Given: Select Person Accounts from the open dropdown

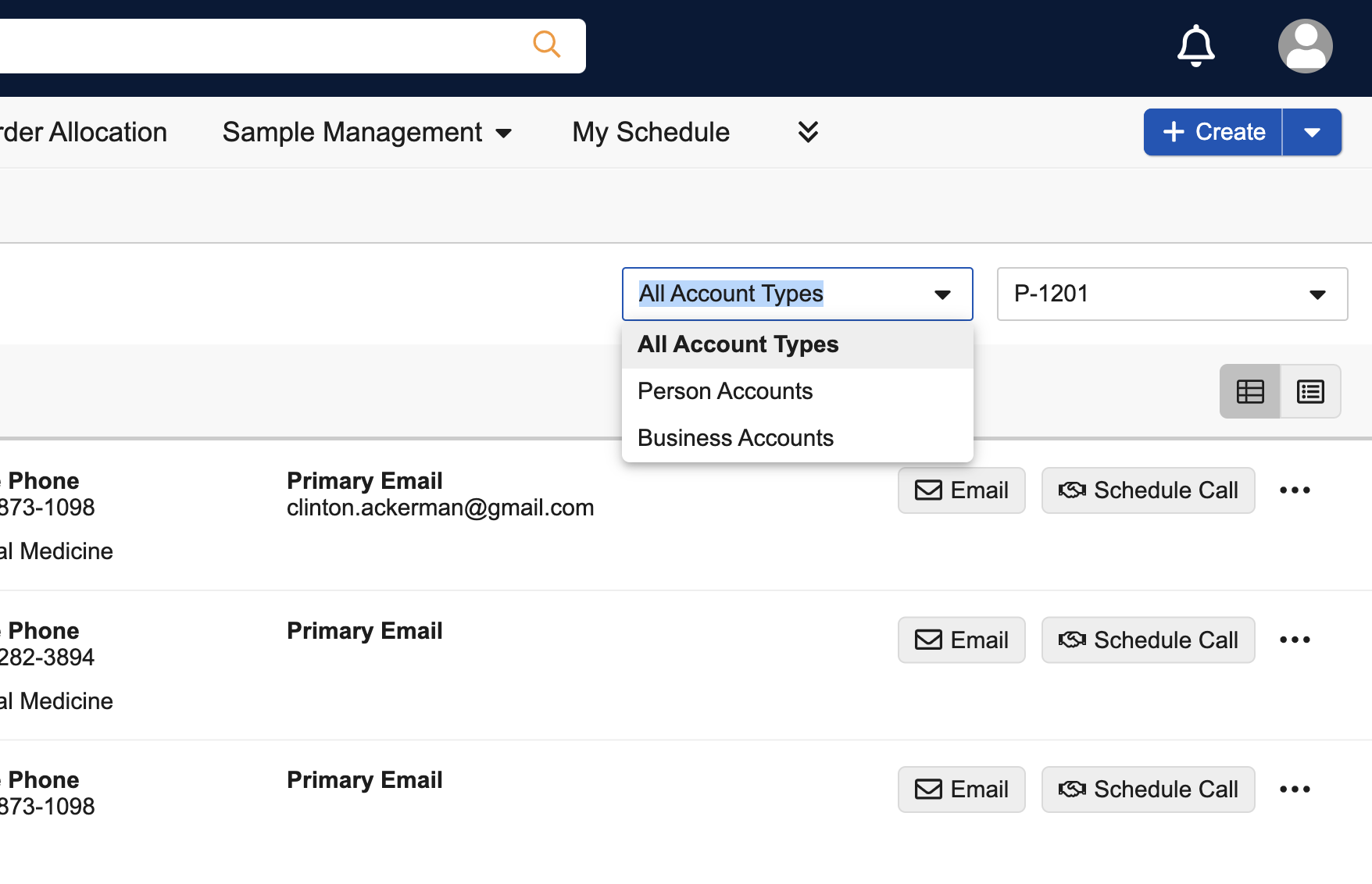Looking at the screenshot, I should 725,390.
